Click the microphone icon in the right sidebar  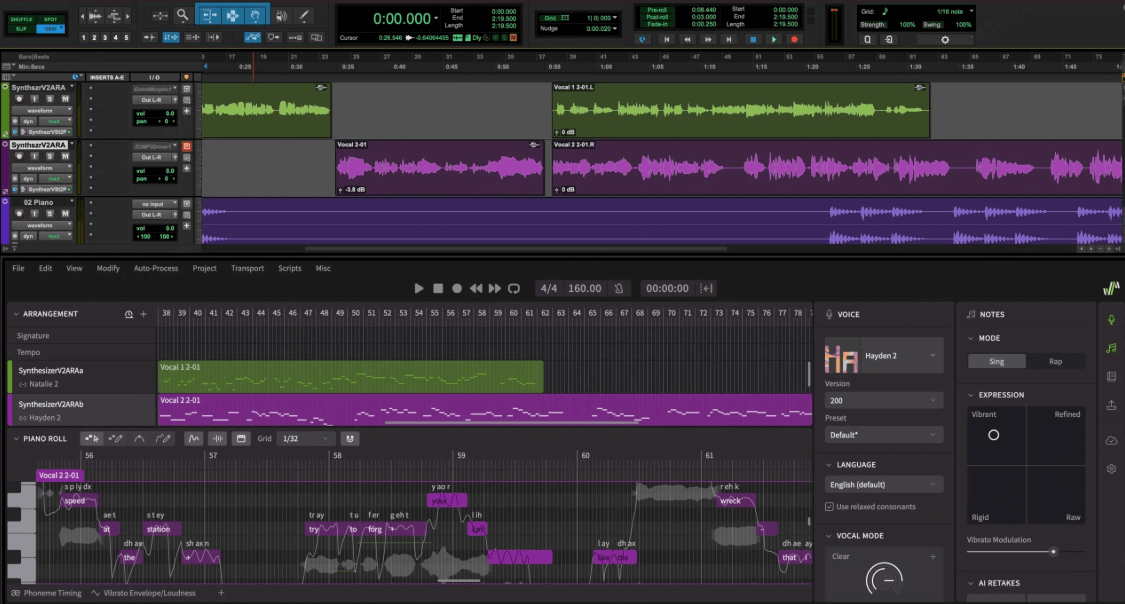click(1110, 320)
